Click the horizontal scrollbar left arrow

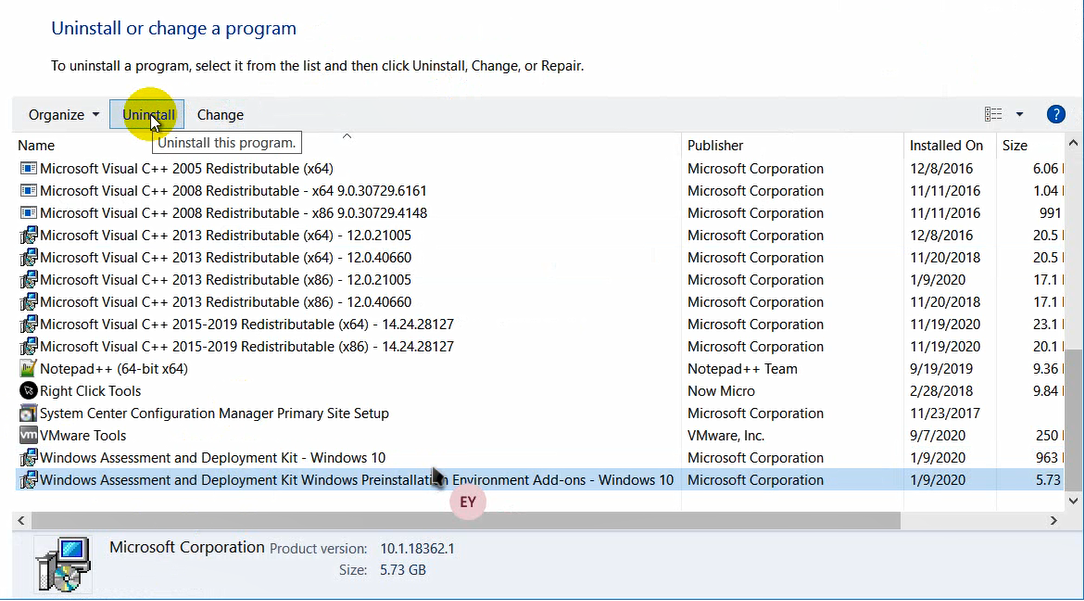tap(21, 520)
